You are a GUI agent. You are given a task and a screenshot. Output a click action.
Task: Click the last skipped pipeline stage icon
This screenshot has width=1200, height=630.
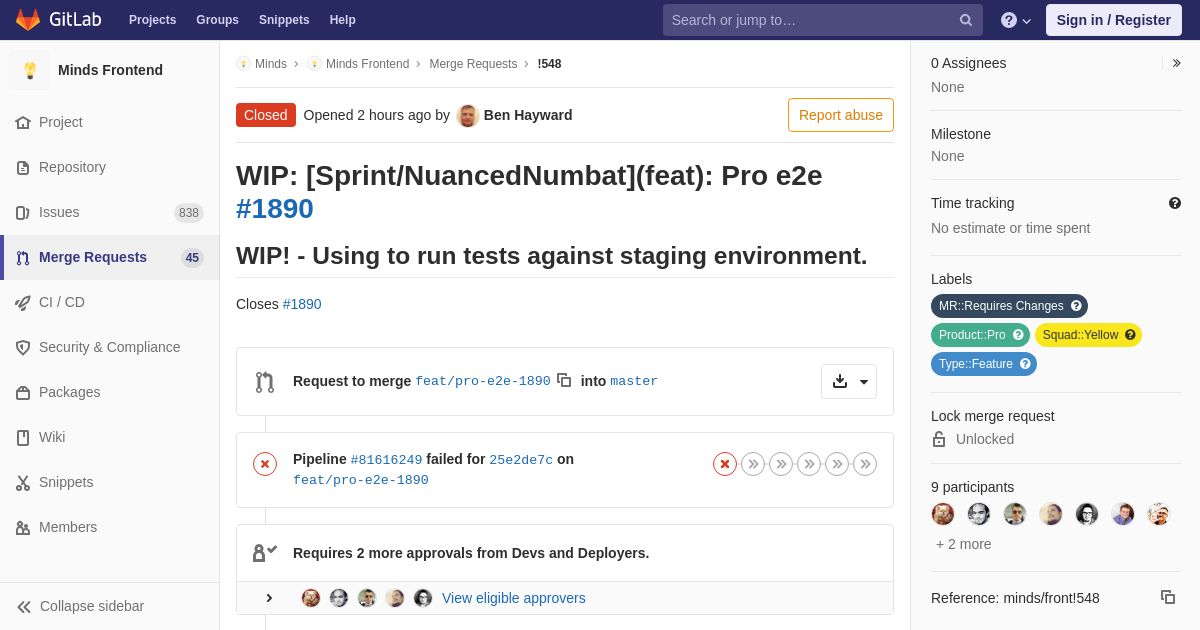click(x=865, y=464)
